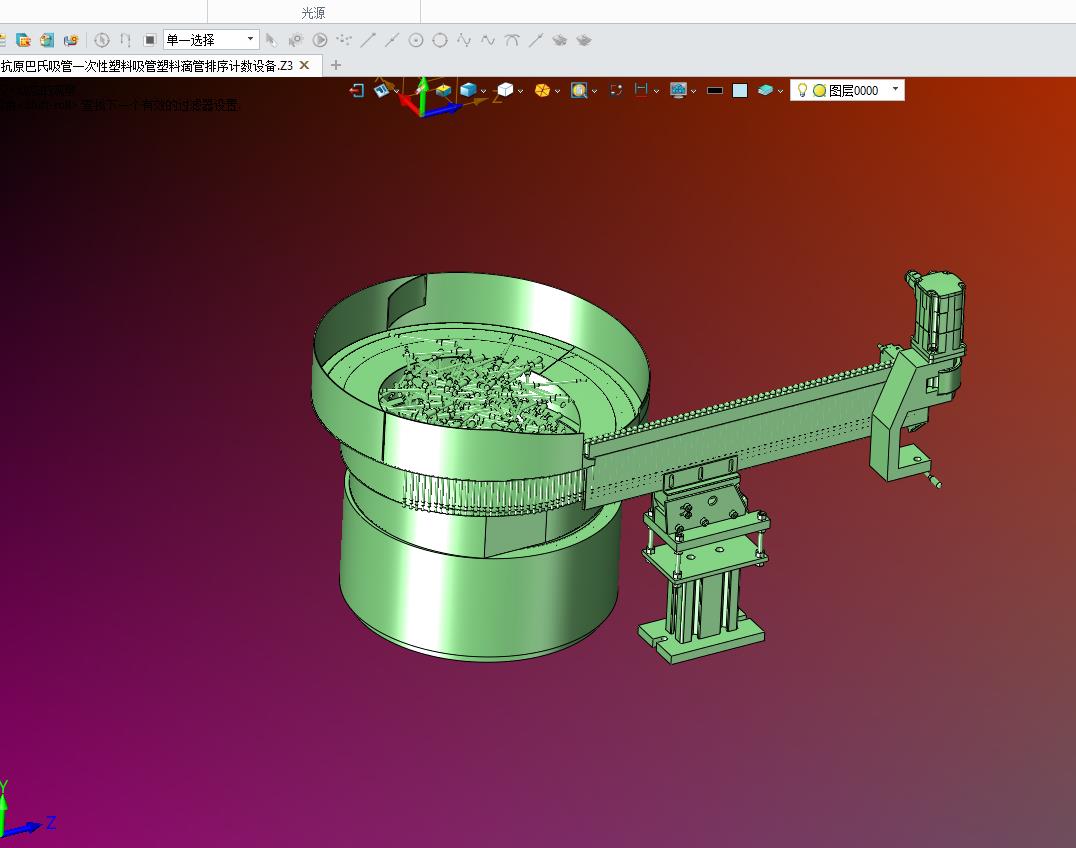Screen dimensions: 1076x848
Task: Click the Z axis label in corner triad
Action: click(50, 823)
